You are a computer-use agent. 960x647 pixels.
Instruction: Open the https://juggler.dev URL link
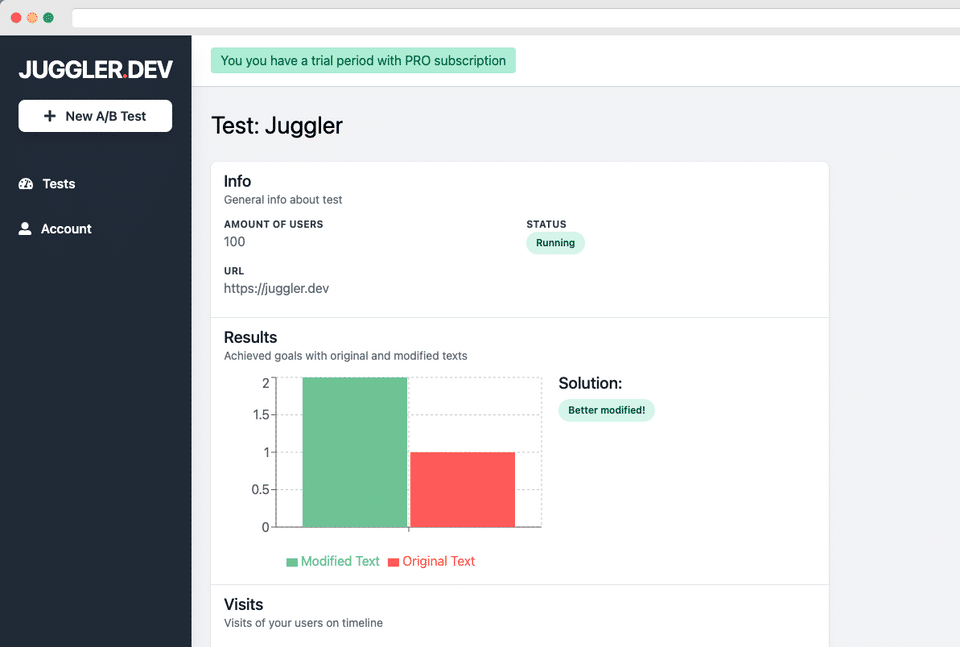[x=276, y=288]
